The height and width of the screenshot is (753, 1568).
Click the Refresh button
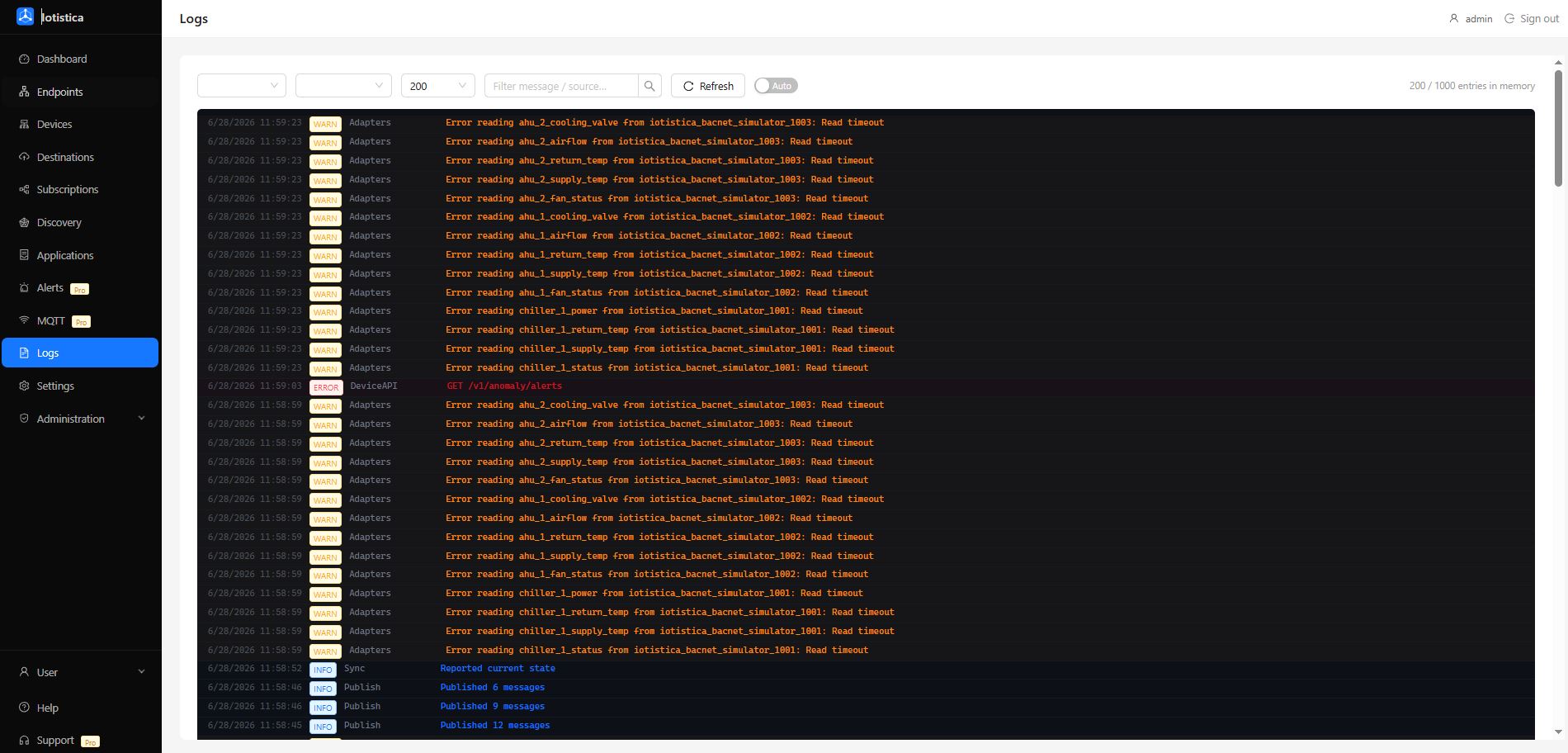pos(708,86)
